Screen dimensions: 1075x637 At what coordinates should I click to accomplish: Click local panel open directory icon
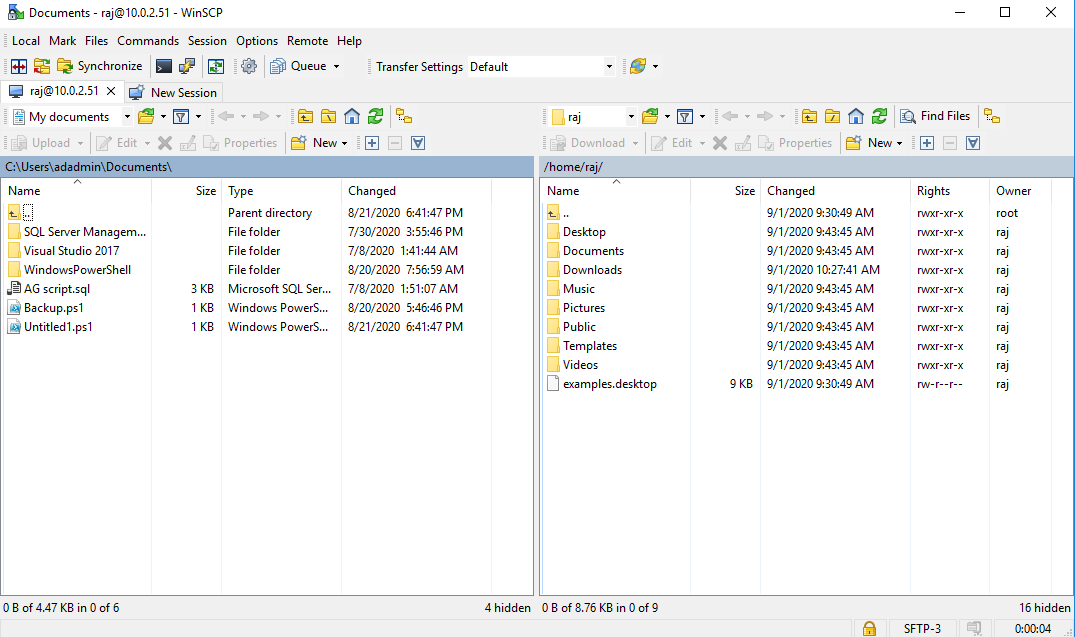146,117
